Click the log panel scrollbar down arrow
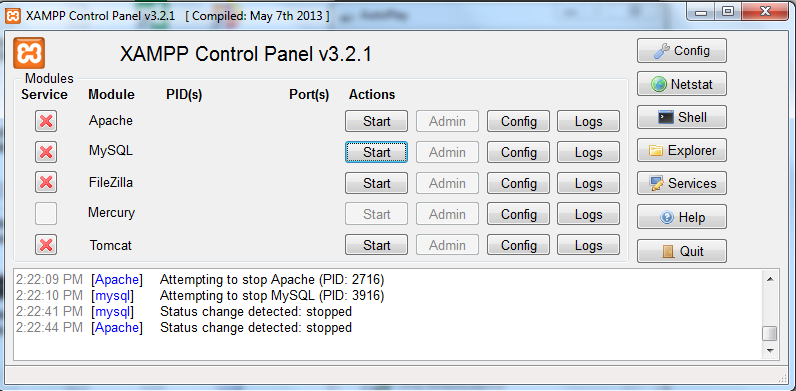Viewport: 796px width, 391px height. 770,351
